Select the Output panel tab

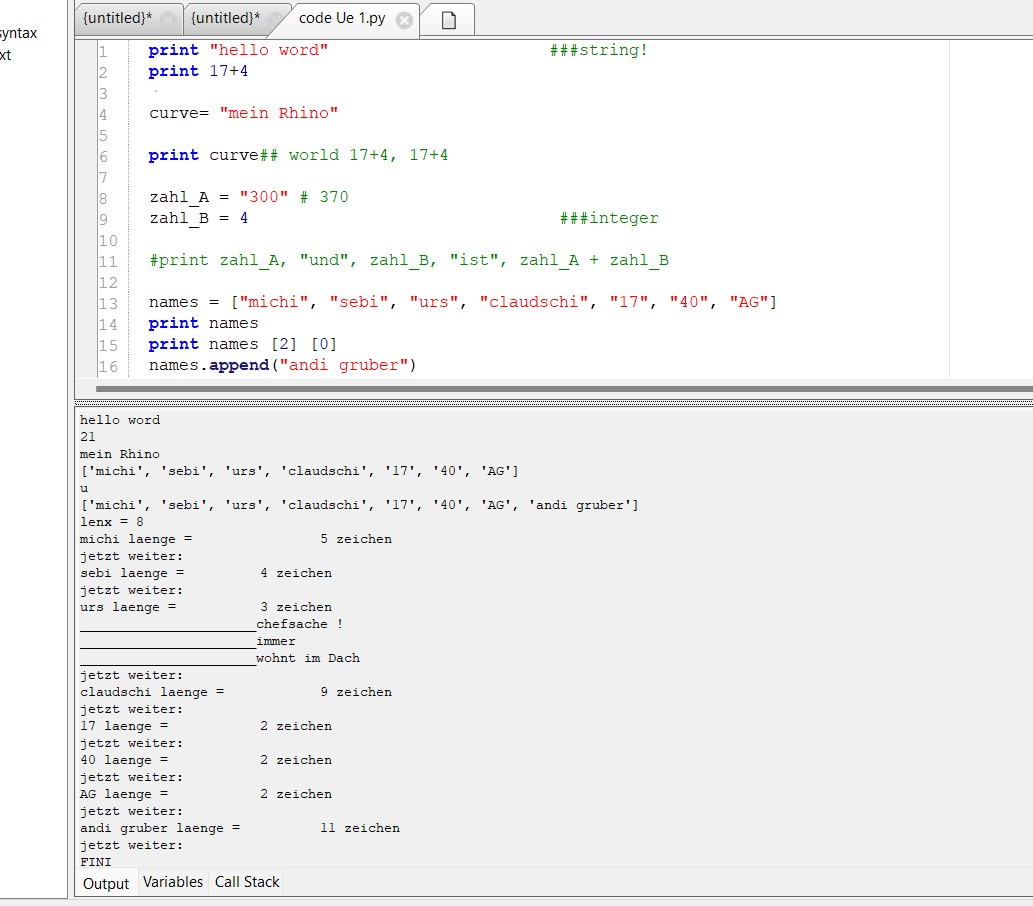click(x=106, y=884)
